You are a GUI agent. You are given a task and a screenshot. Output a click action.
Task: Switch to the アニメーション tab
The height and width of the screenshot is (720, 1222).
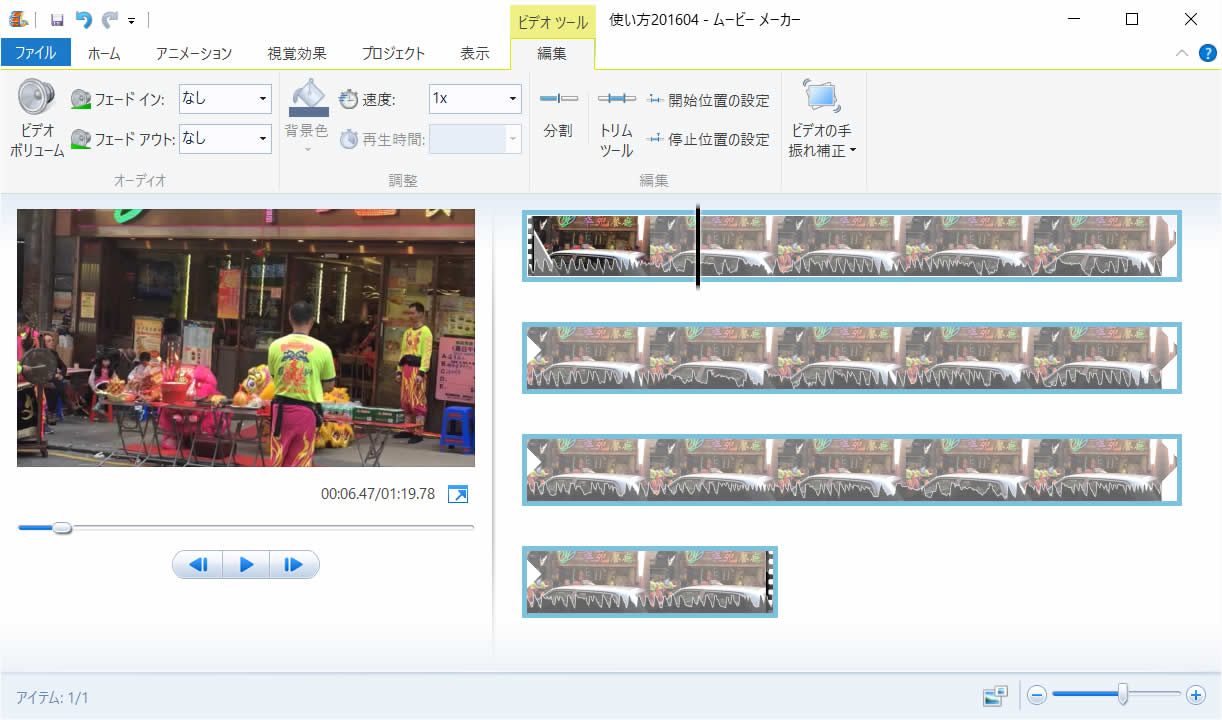[x=193, y=54]
